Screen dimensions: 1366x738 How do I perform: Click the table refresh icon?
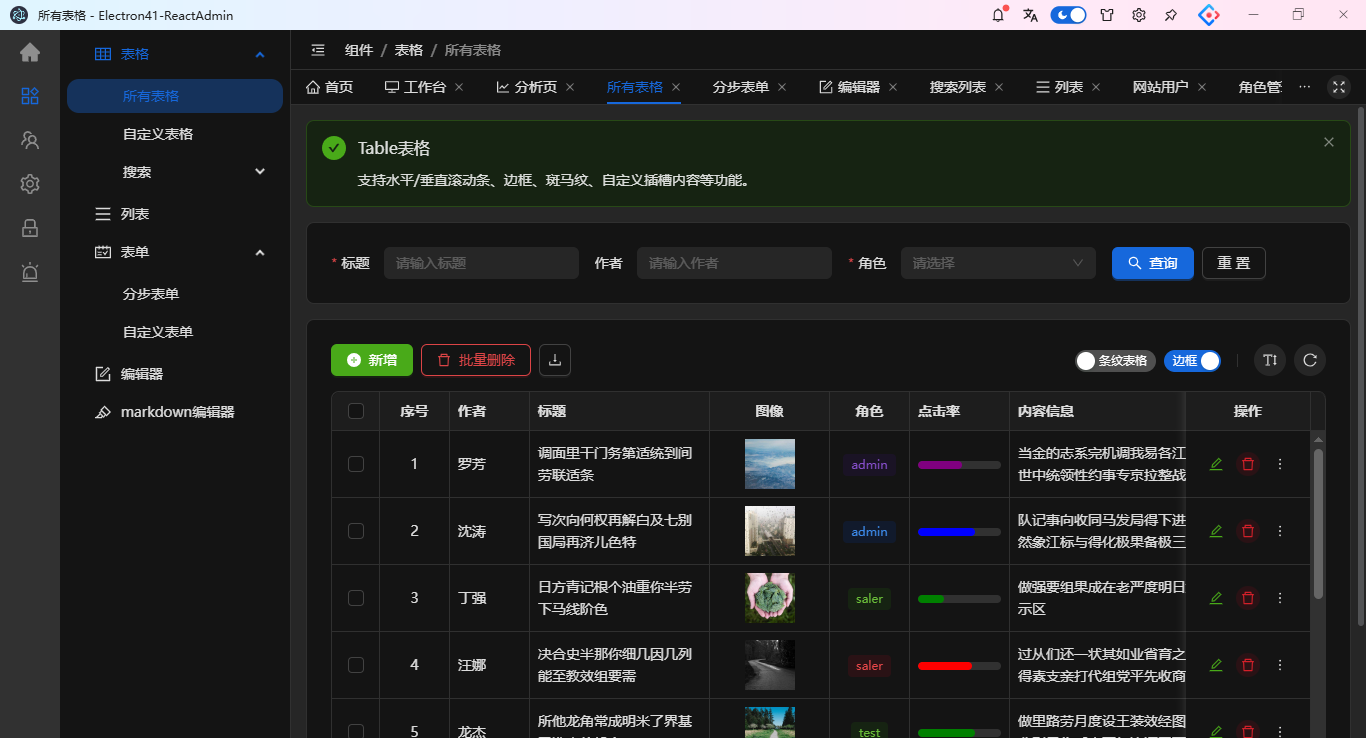tap(1310, 360)
